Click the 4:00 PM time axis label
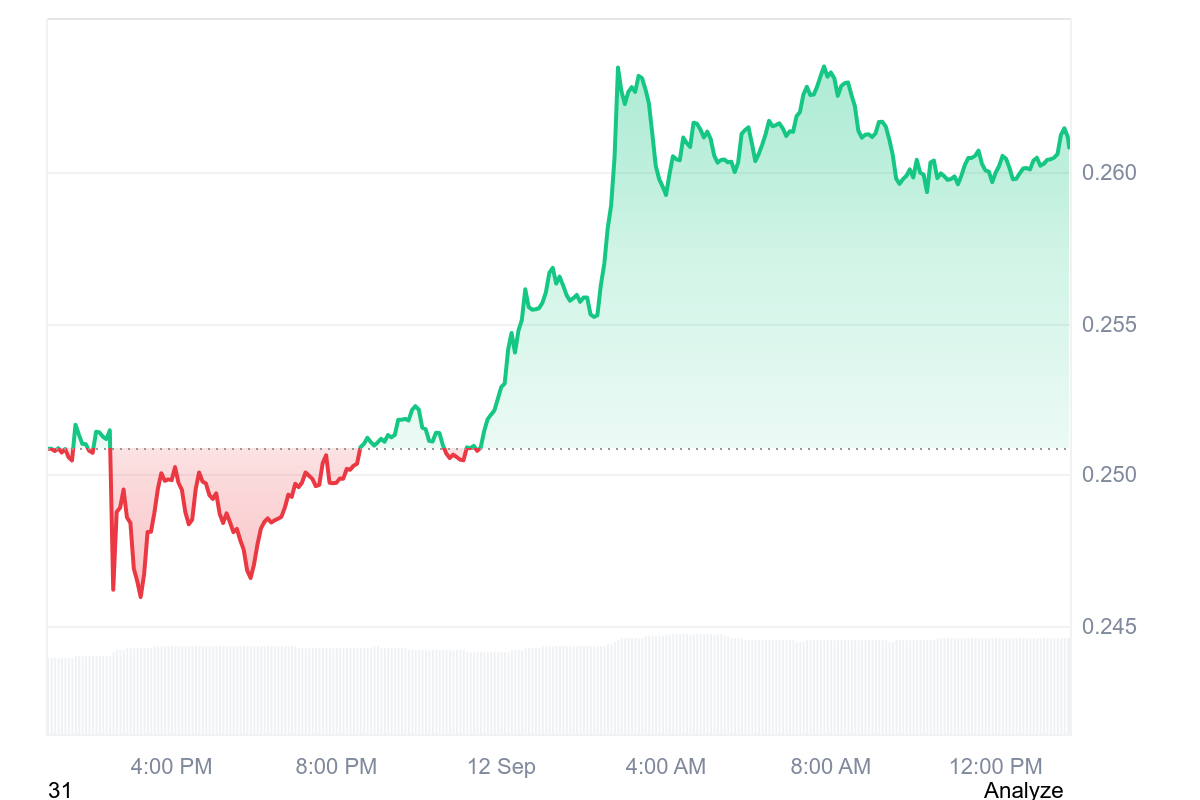The image size is (1200, 800). [x=172, y=767]
